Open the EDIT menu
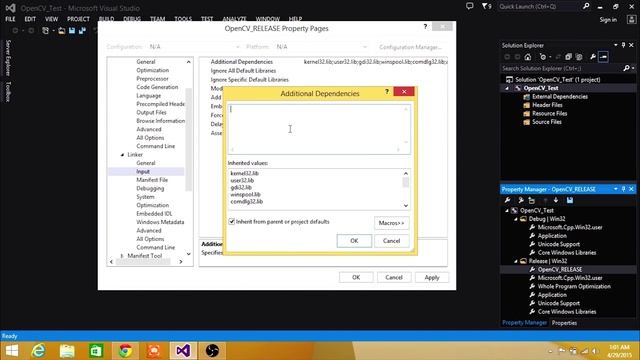The width and height of the screenshot is (640, 360). (x=30, y=19)
